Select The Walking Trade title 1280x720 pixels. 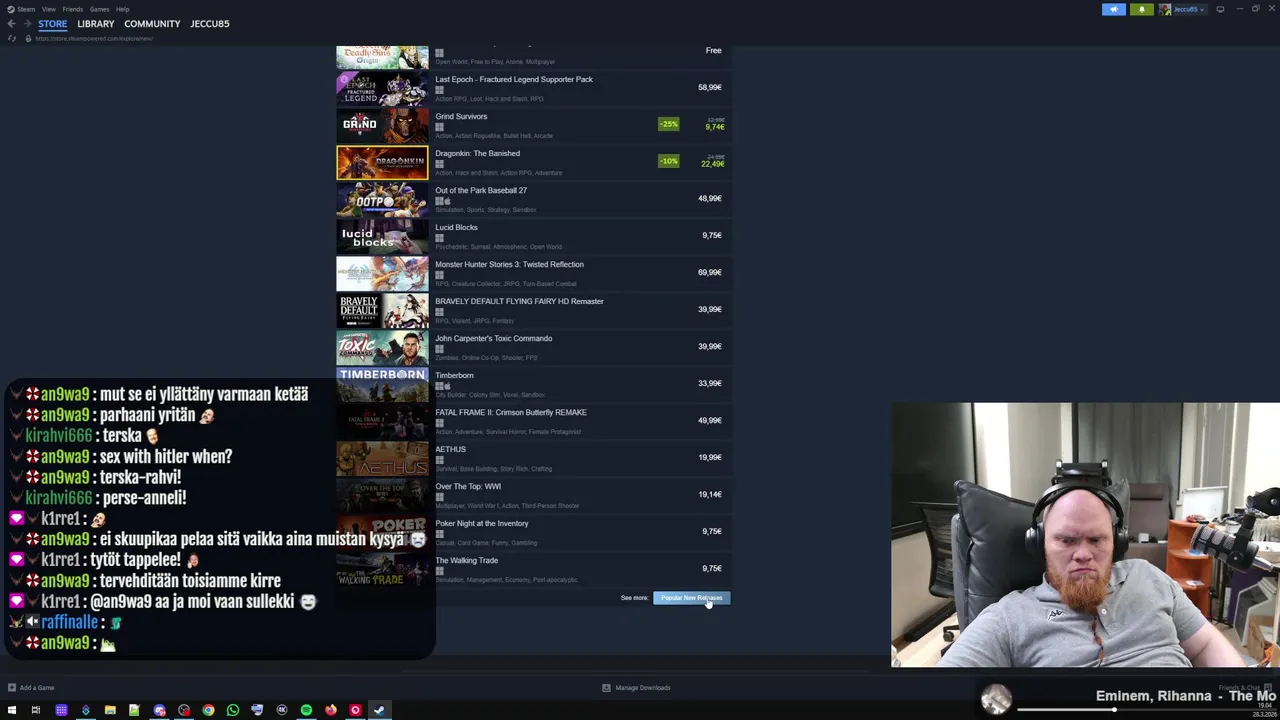coord(466,560)
